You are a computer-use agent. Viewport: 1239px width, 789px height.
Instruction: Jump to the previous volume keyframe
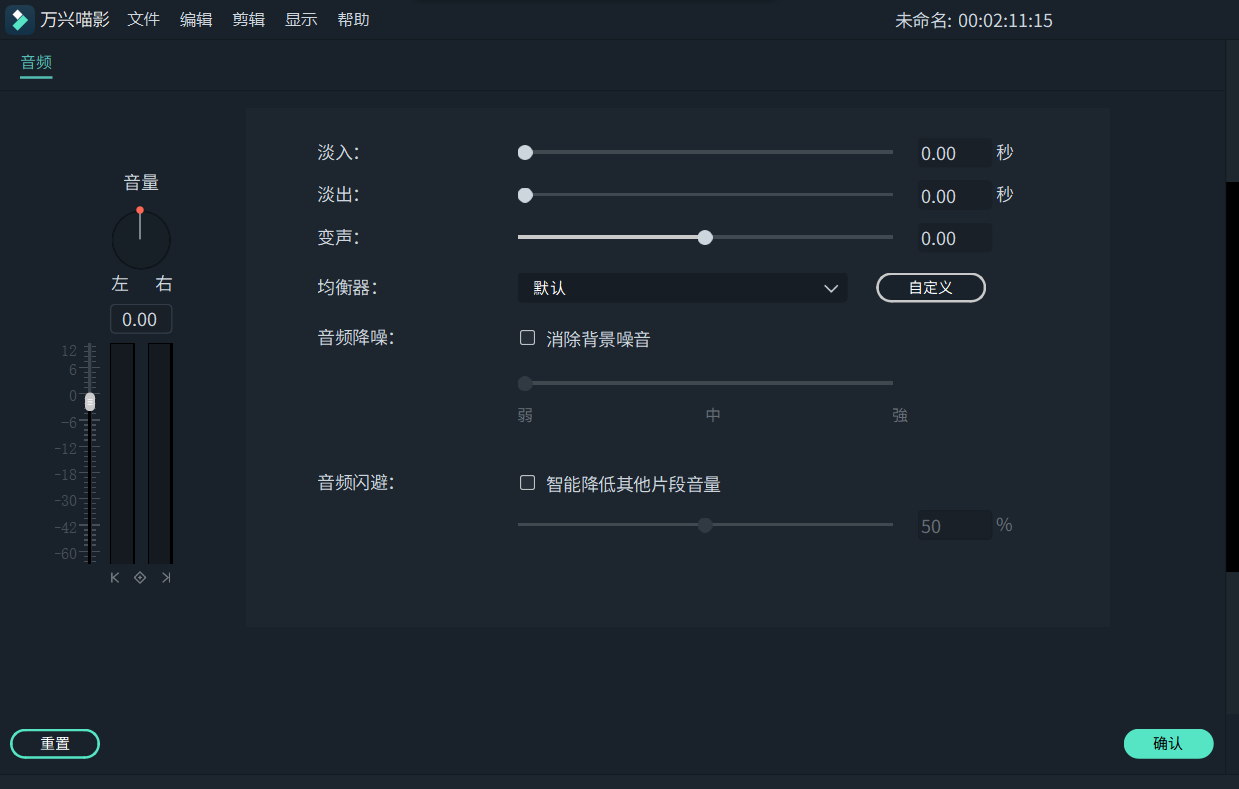click(114, 577)
